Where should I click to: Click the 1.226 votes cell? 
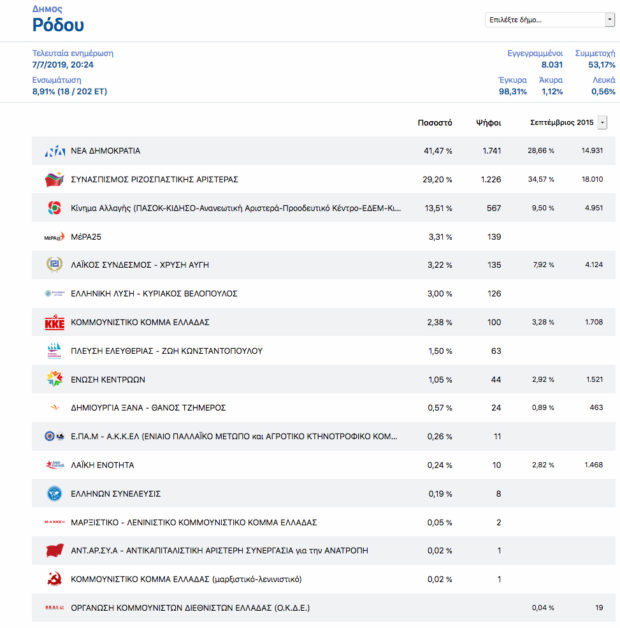(x=491, y=179)
